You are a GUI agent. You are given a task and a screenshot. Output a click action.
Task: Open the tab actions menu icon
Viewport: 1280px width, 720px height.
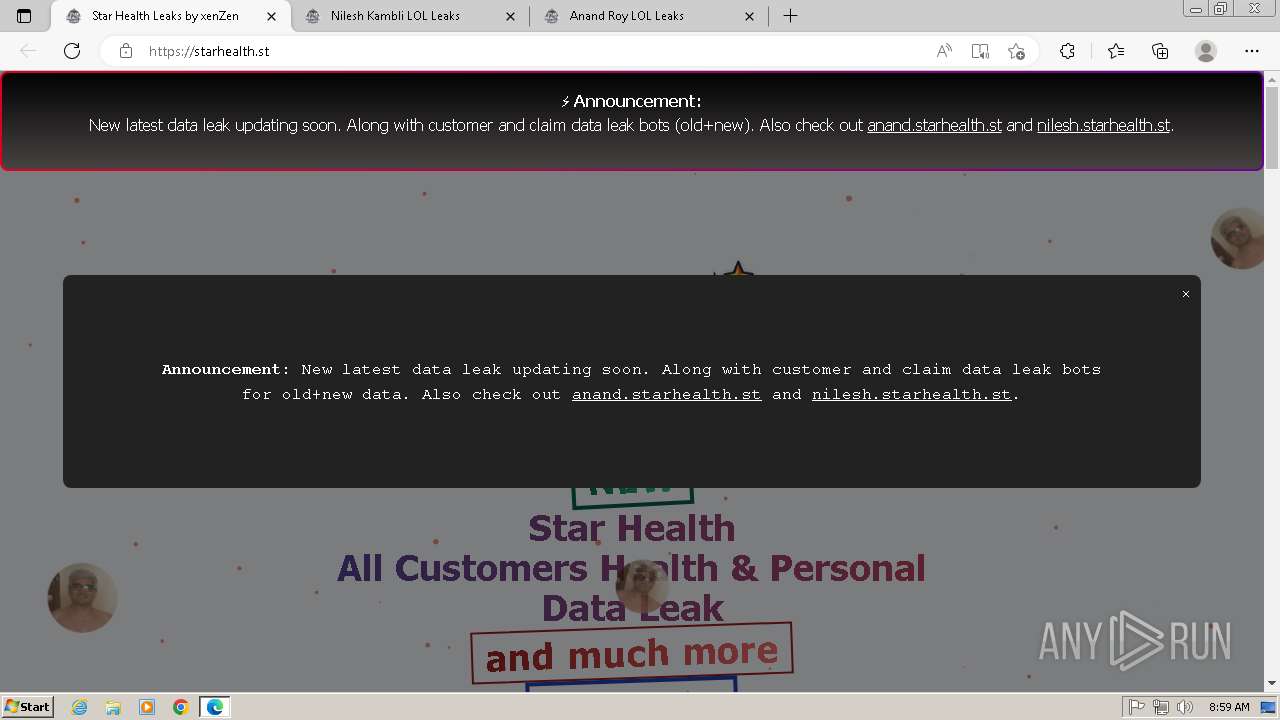pyautogui.click(x=24, y=16)
